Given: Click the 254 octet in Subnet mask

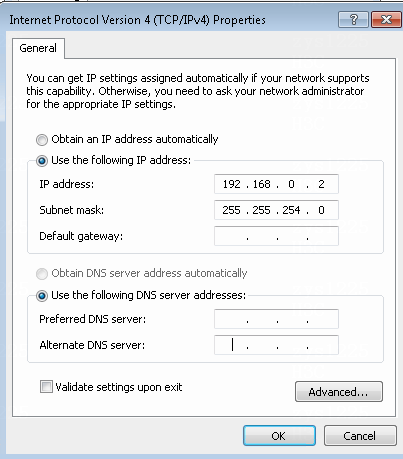Looking at the screenshot, I should [x=291, y=210].
